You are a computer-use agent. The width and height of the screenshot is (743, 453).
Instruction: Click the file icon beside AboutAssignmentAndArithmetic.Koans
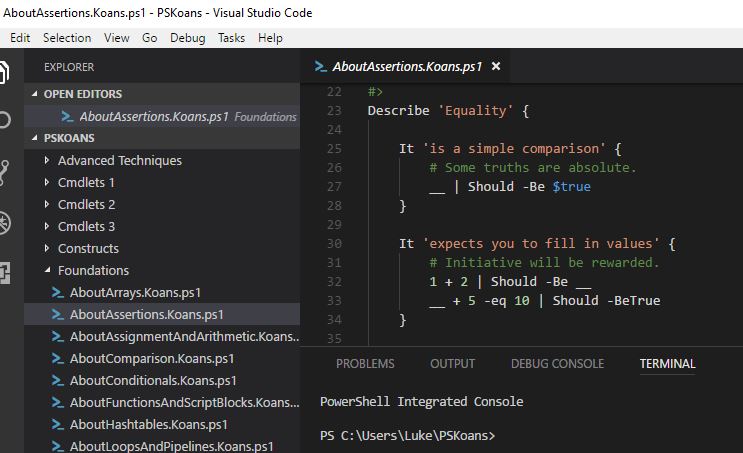[x=58, y=336]
